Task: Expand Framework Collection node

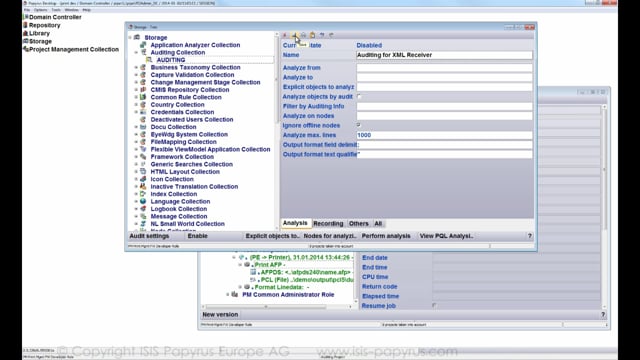Action: pos(136,157)
